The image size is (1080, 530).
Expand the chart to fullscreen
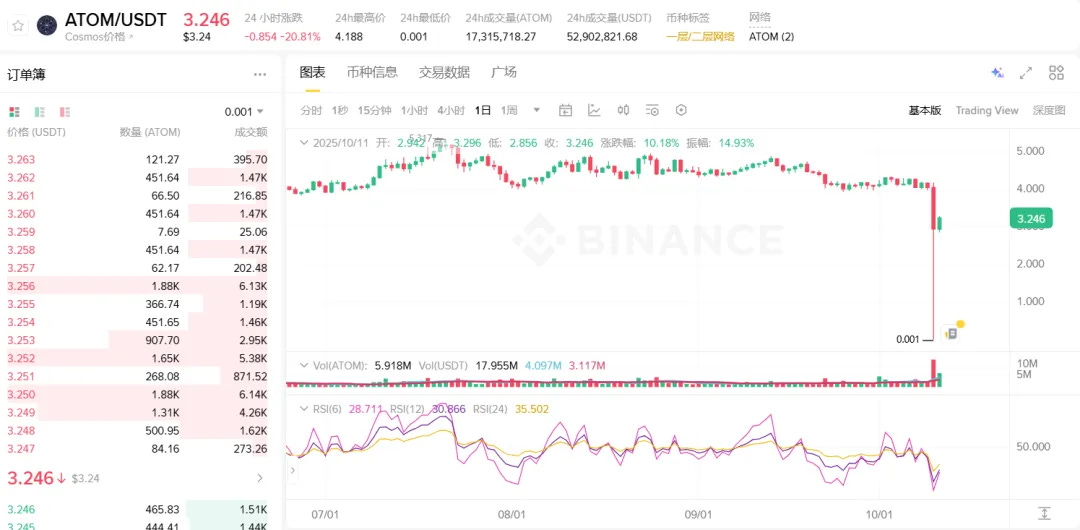coord(1026,73)
